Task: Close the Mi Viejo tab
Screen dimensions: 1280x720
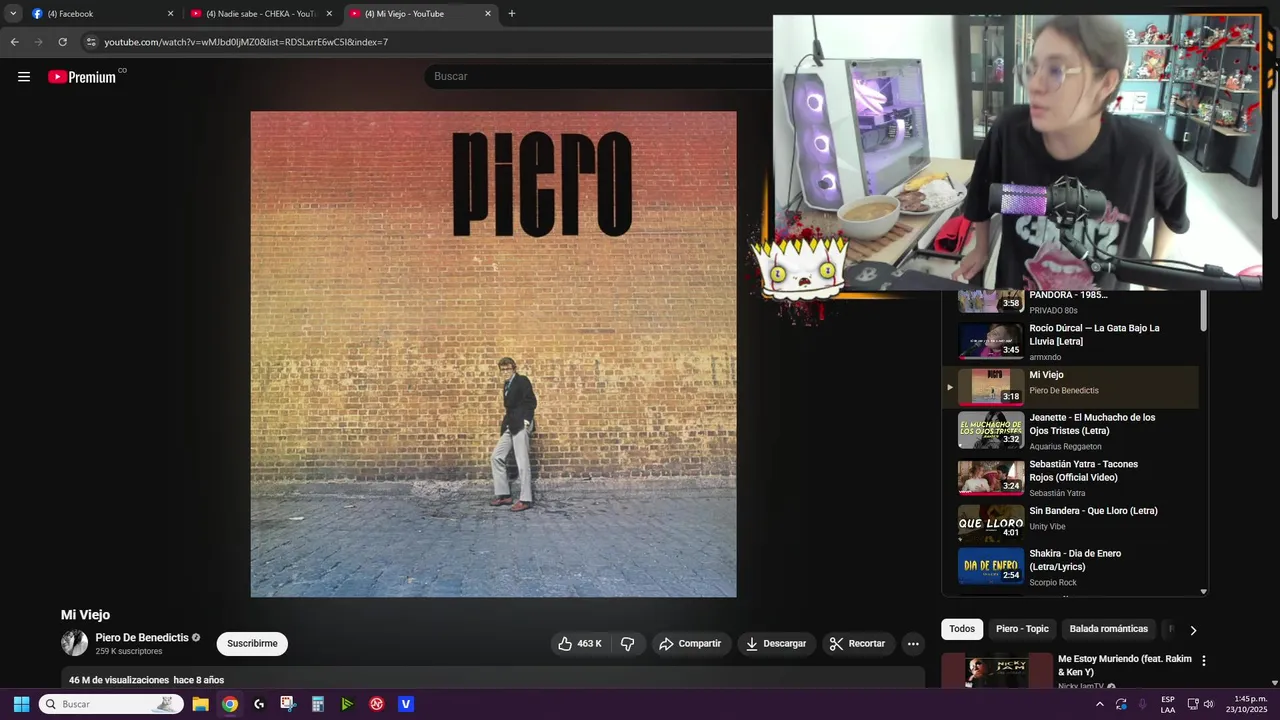Action: [488, 14]
